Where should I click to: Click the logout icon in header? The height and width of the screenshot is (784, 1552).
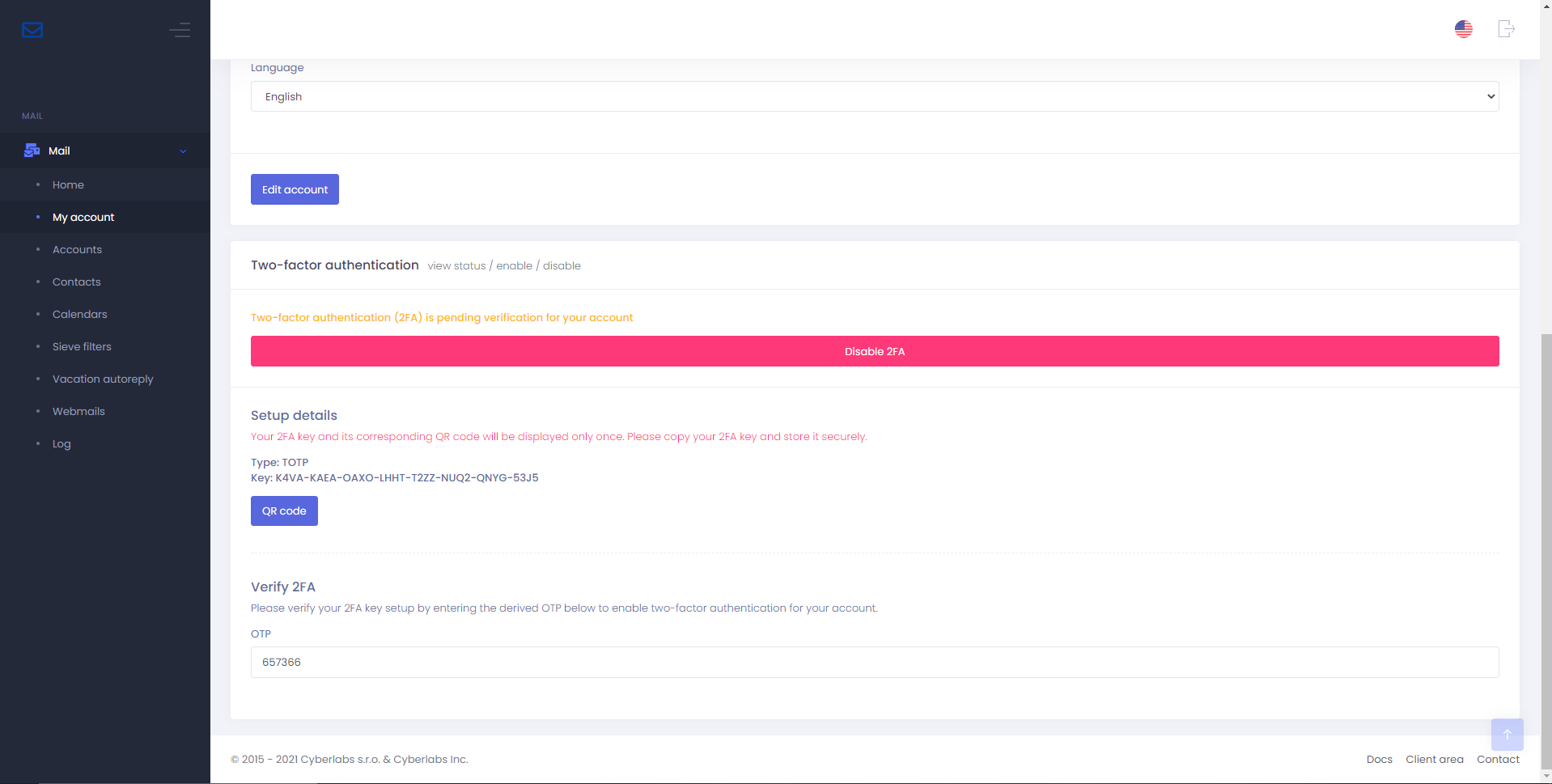[x=1505, y=29]
